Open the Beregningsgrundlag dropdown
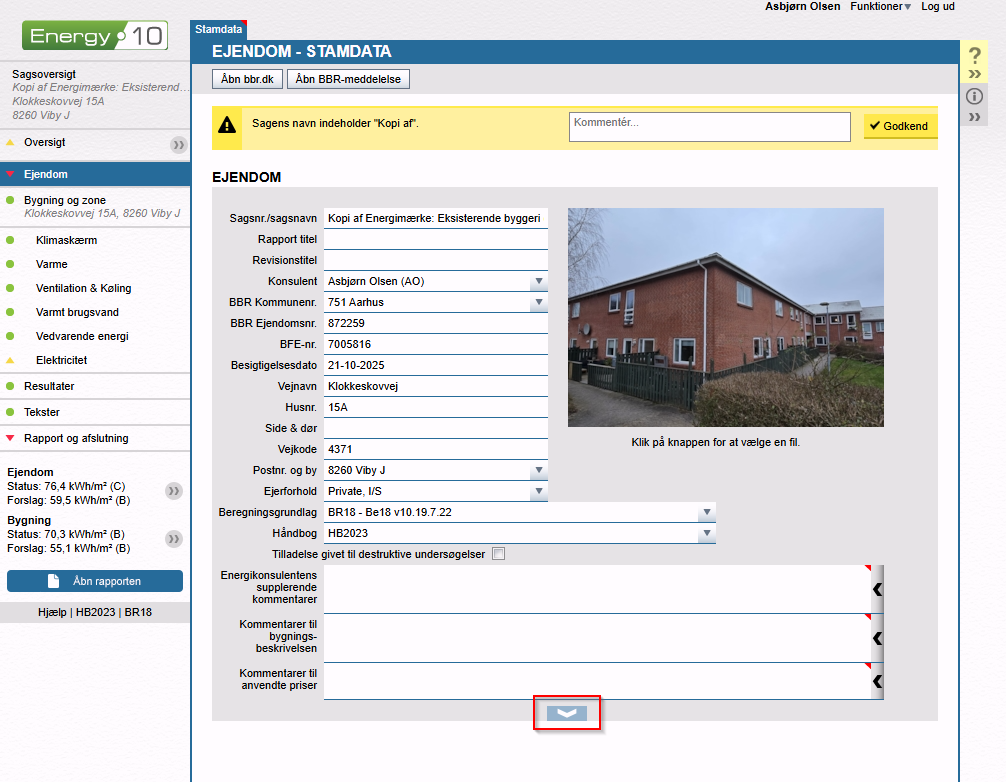The height and width of the screenshot is (782, 1006). click(706, 513)
